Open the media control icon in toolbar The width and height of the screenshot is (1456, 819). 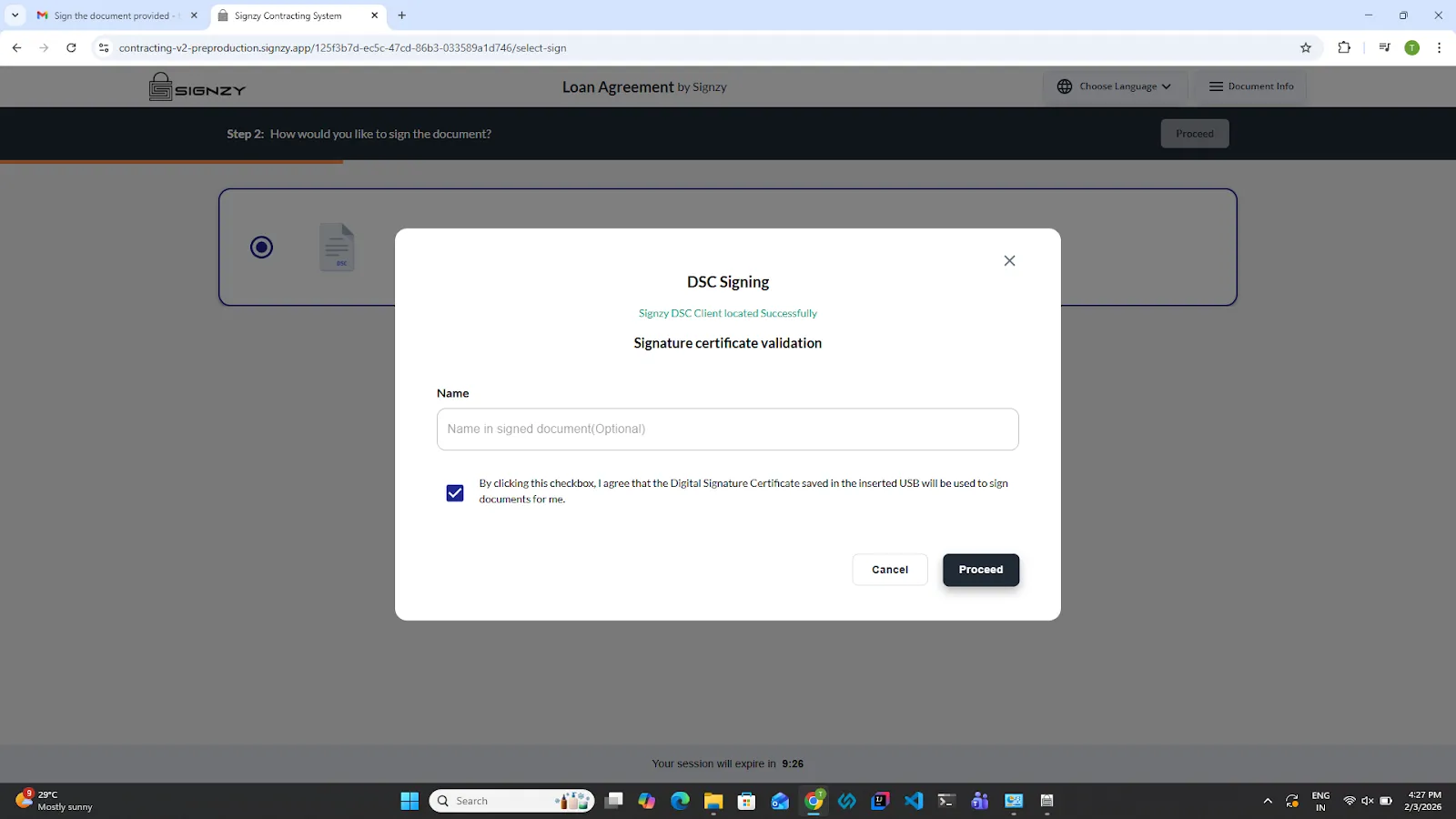[x=1384, y=47]
